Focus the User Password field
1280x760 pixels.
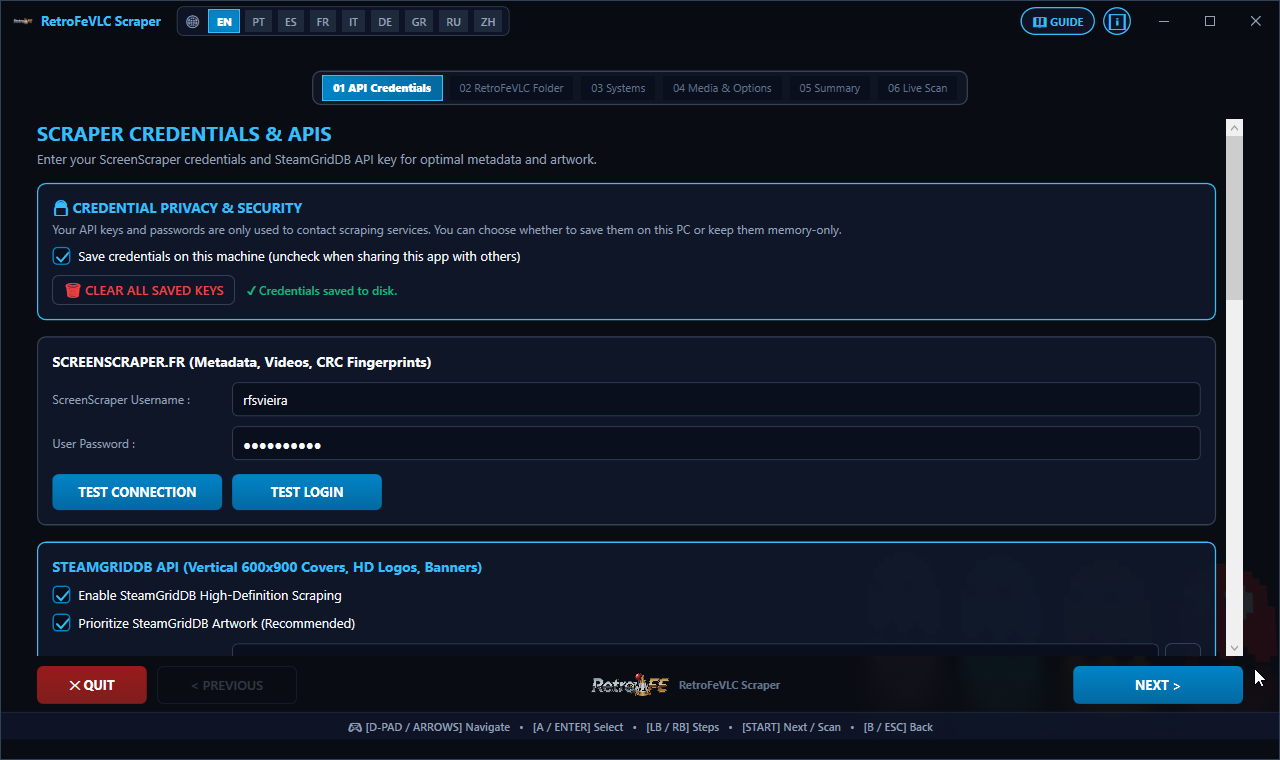[x=716, y=444]
